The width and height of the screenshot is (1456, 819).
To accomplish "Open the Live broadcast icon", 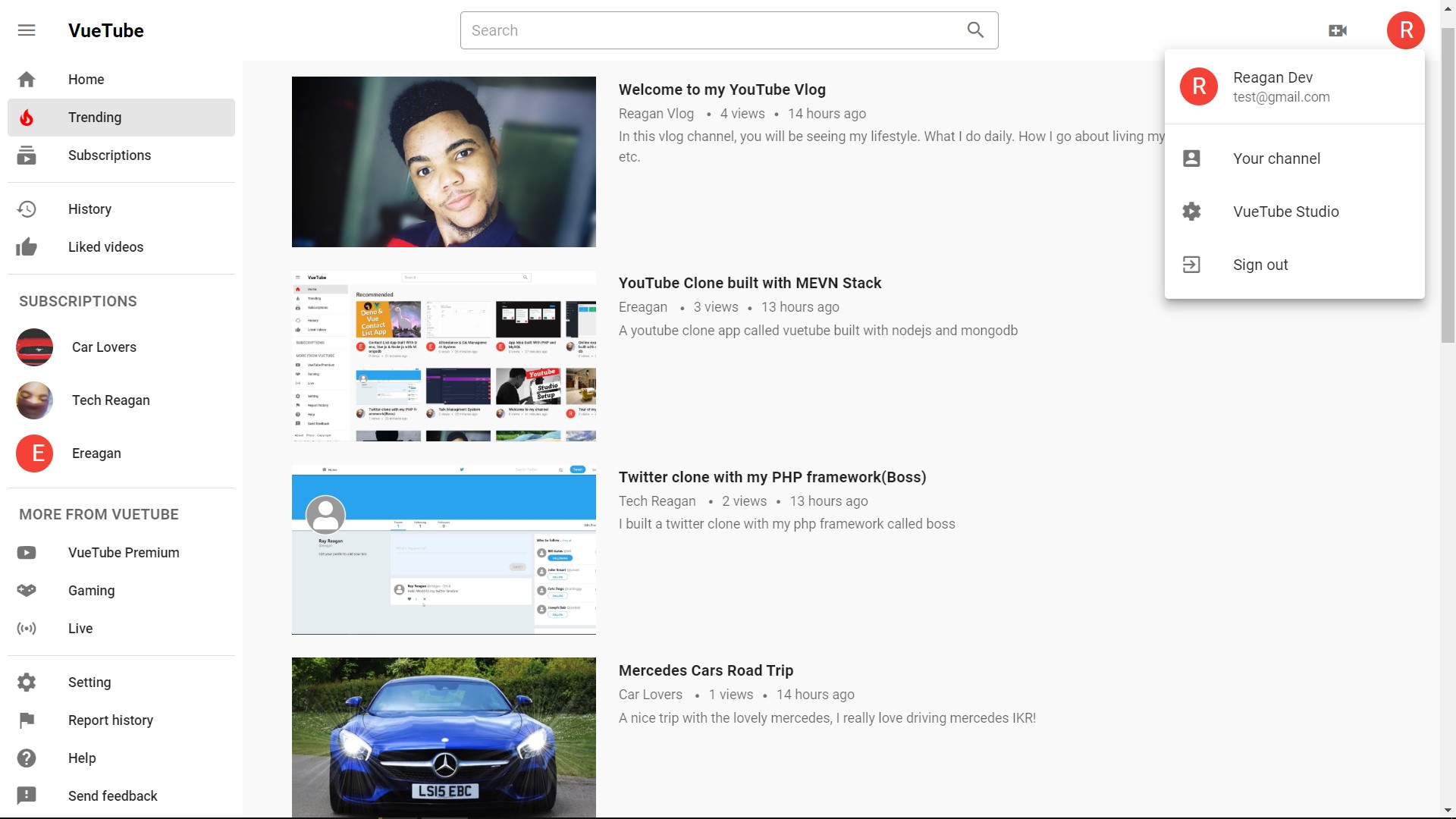I will [x=27, y=629].
